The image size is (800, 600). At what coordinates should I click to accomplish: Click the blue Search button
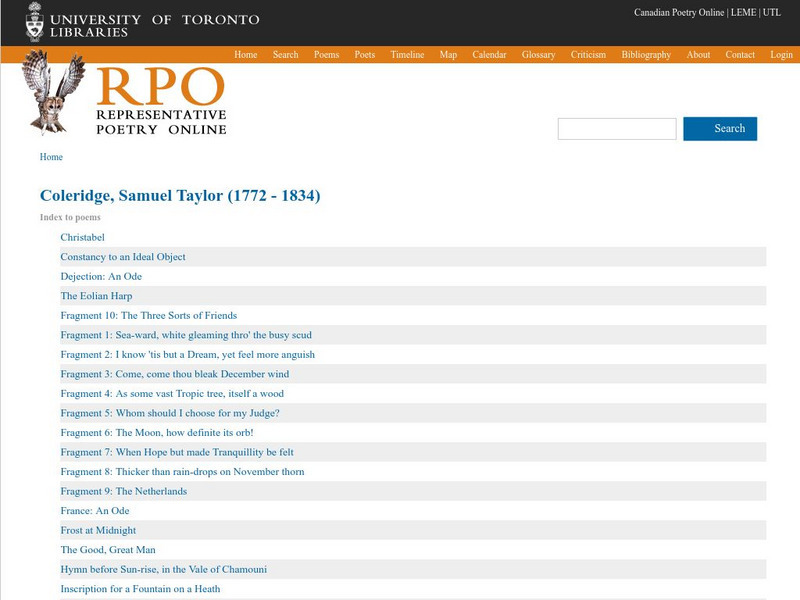720,129
